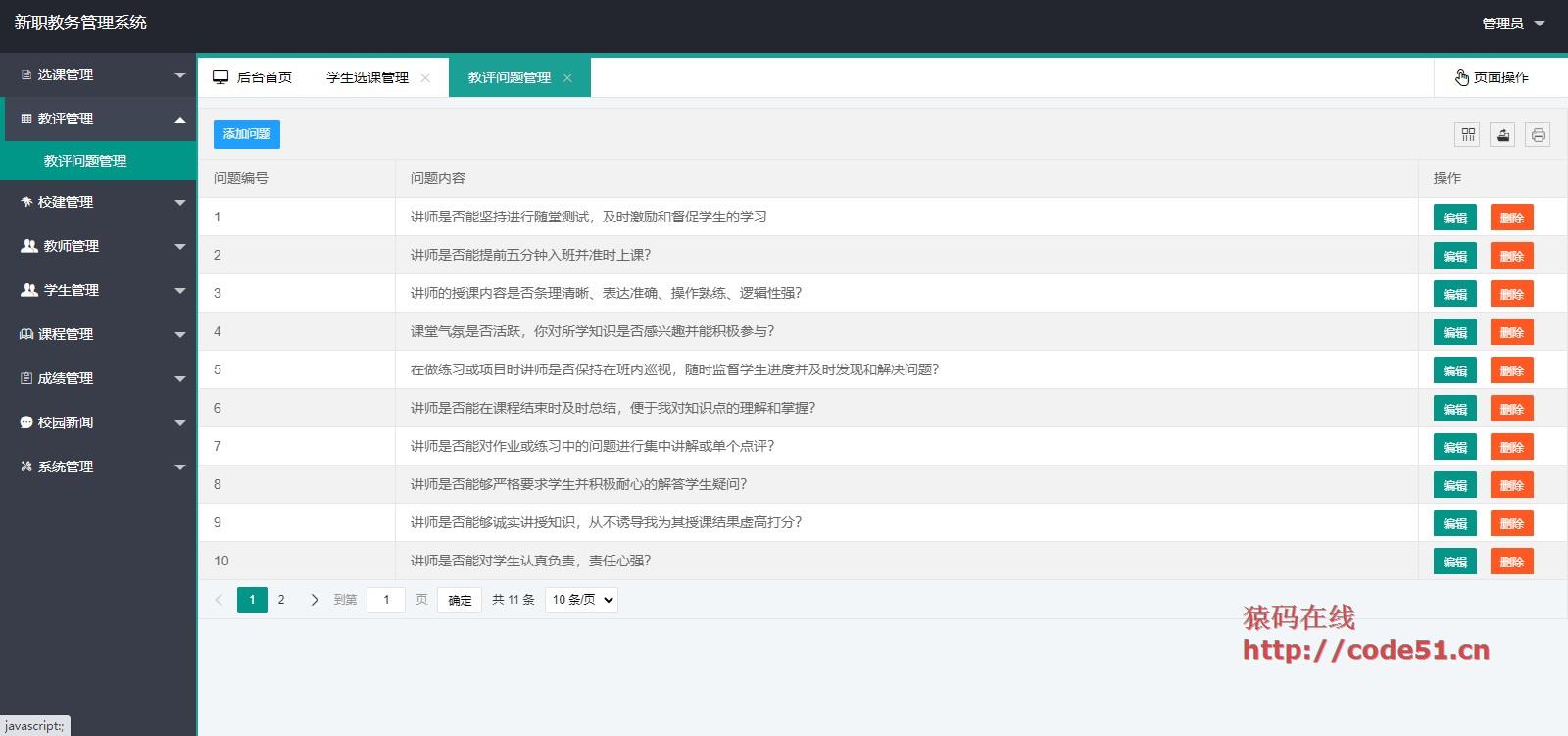Click the page number input field

click(x=386, y=600)
